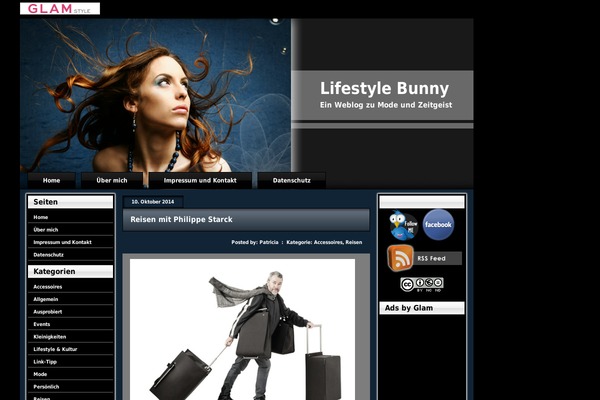This screenshot has width=600, height=400.
Task: Open the Creative Commons license badge
Action: (x=421, y=284)
